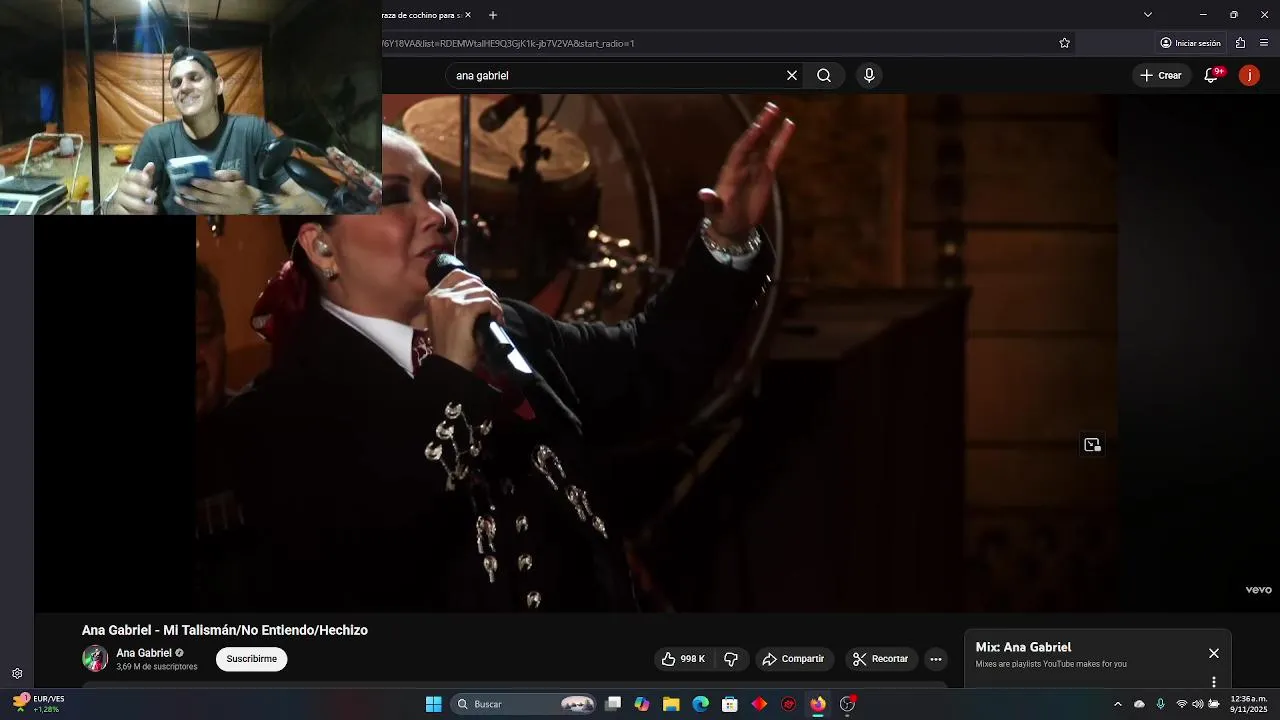Switch to Firefox on the taskbar
The width and height of the screenshot is (1280, 720).
coord(818,704)
